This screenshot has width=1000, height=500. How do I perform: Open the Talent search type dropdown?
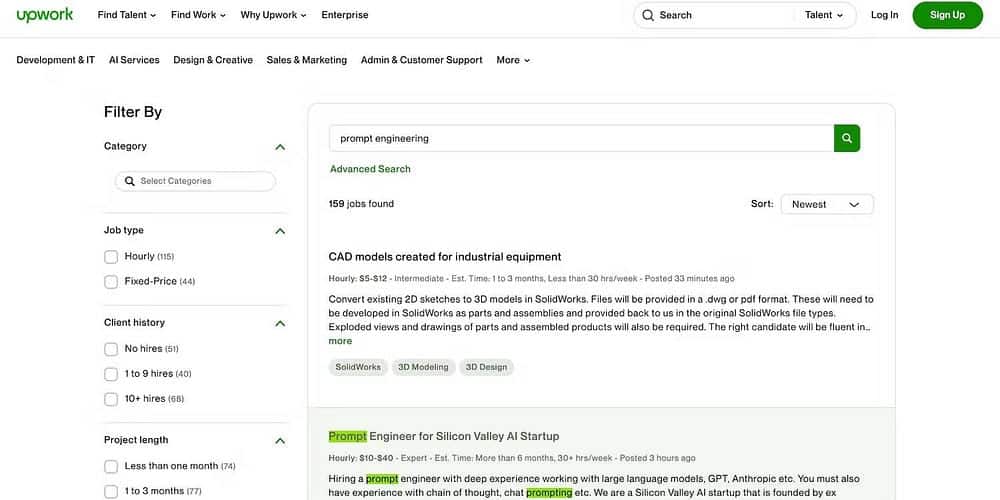[x=824, y=15]
